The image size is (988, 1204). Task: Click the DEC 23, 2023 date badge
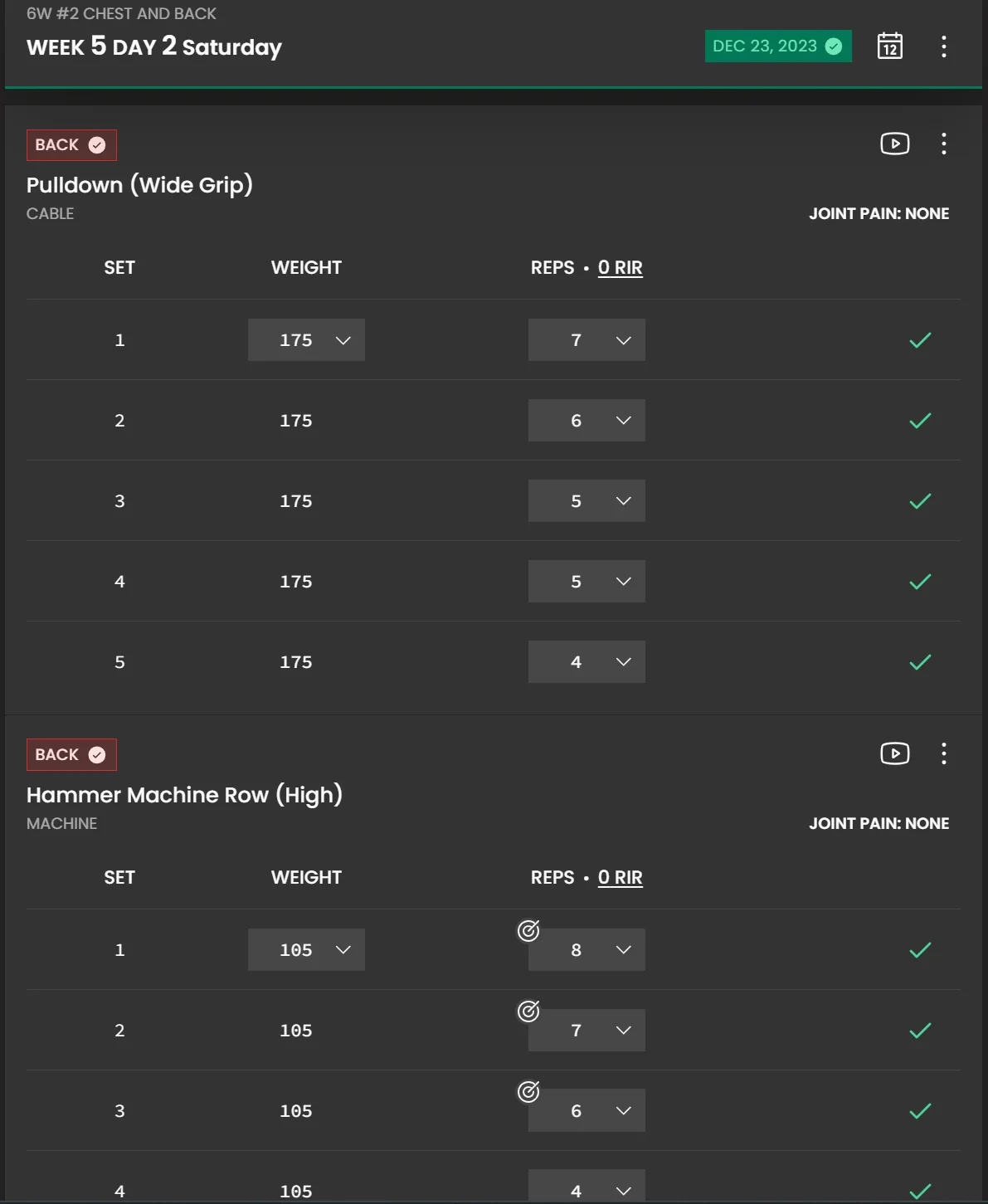[778, 46]
